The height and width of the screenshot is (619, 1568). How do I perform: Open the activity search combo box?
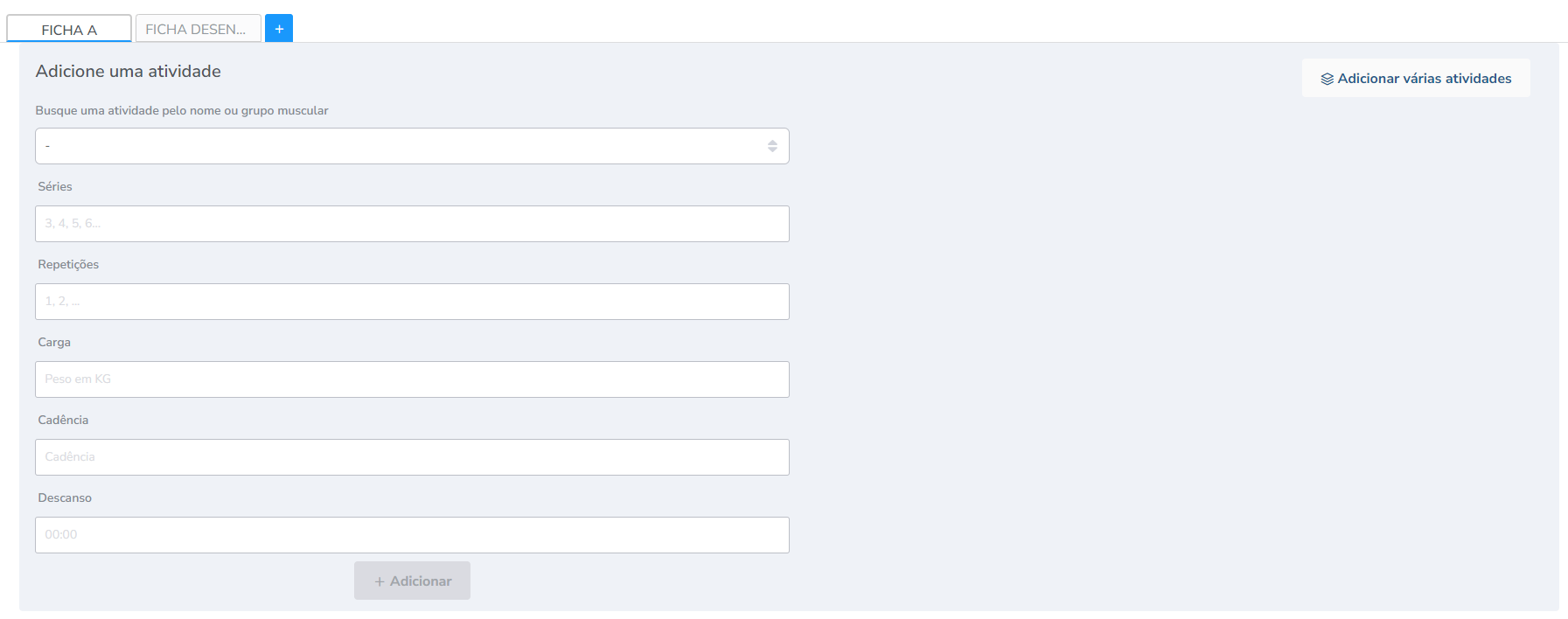coord(402,146)
